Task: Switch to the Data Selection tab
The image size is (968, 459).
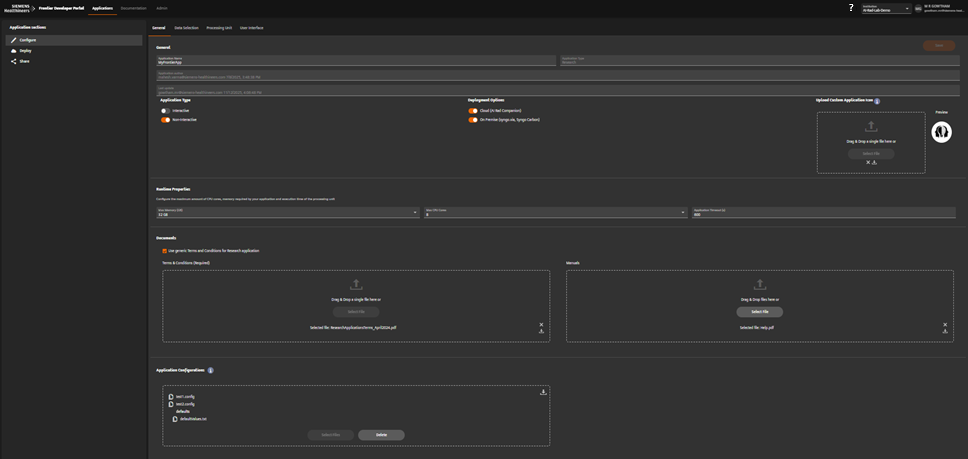Action: tap(185, 28)
